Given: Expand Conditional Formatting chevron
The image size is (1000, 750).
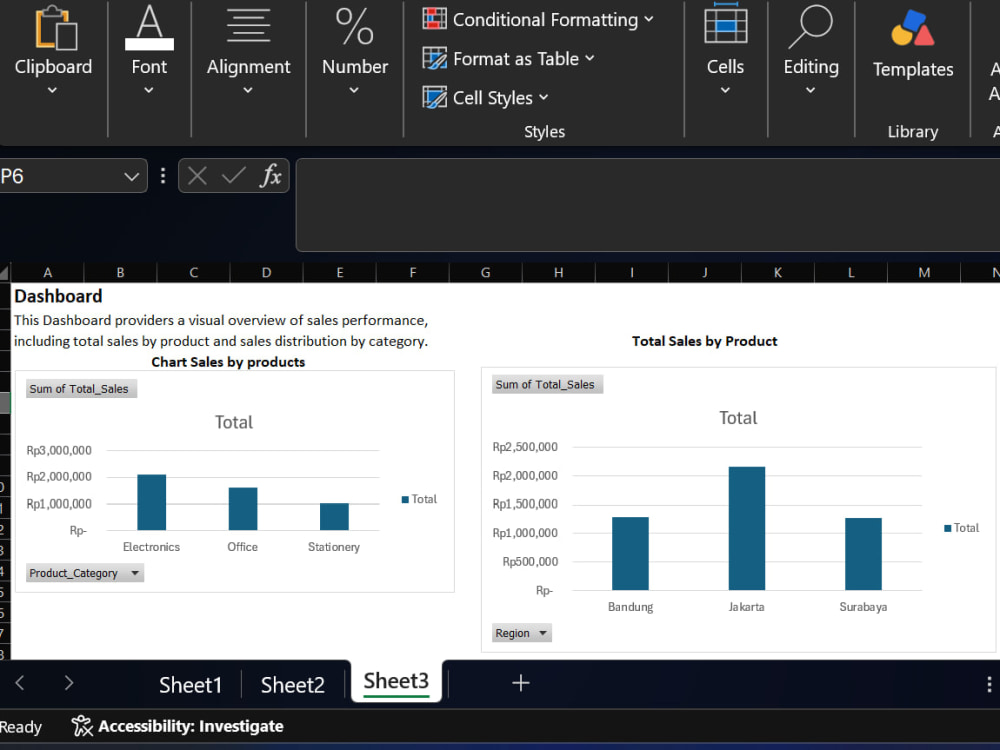Looking at the screenshot, I should (649, 19).
